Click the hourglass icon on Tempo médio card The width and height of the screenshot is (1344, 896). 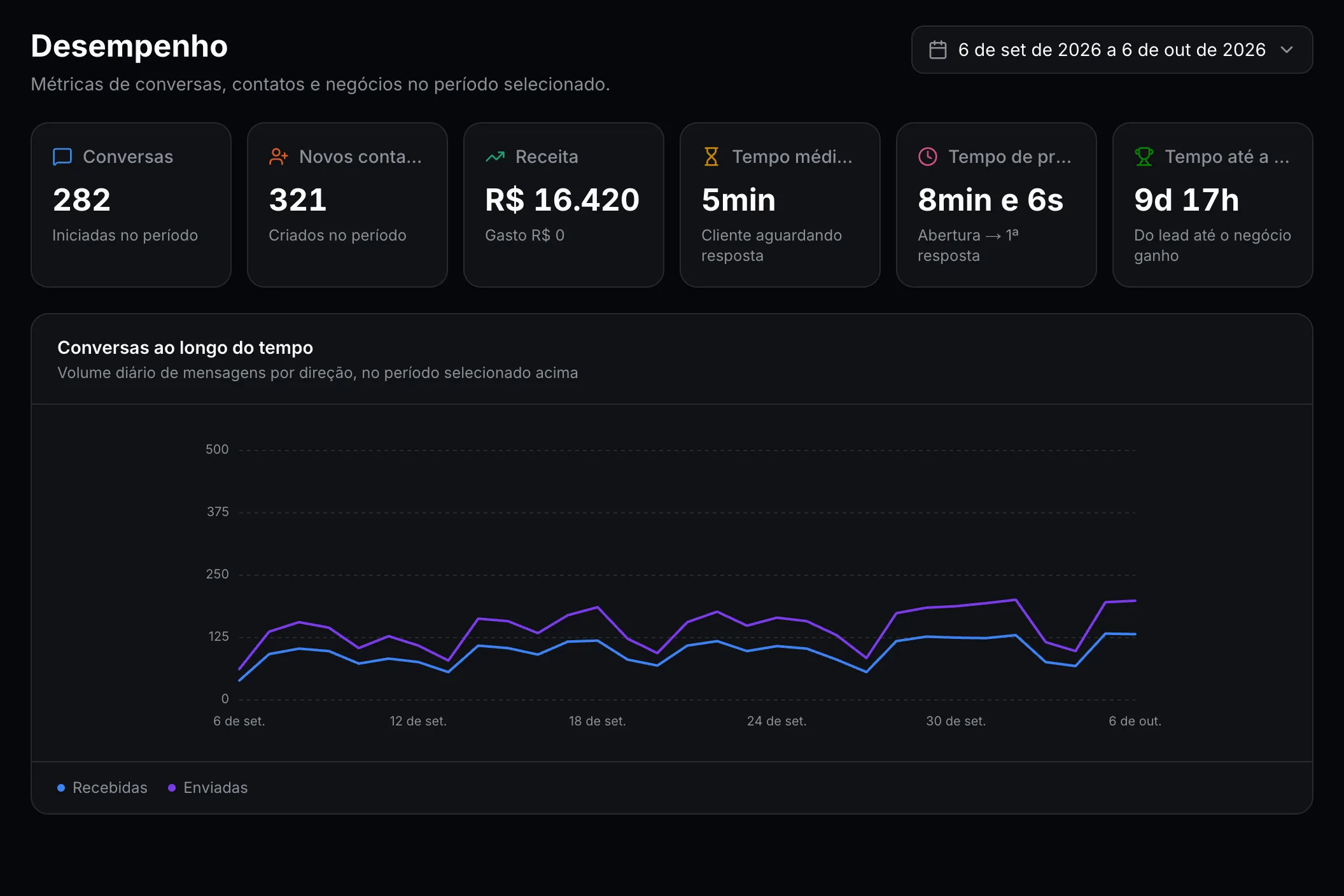click(x=711, y=157)
